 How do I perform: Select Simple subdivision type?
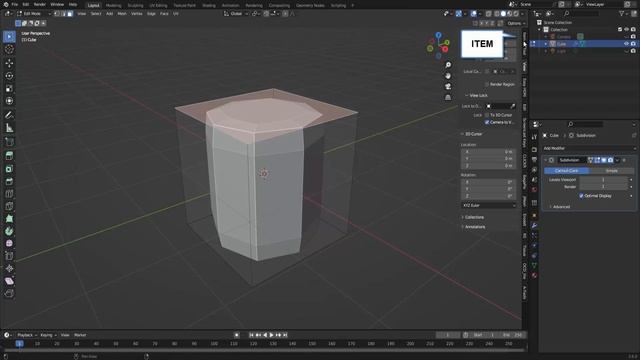point(611,171)
